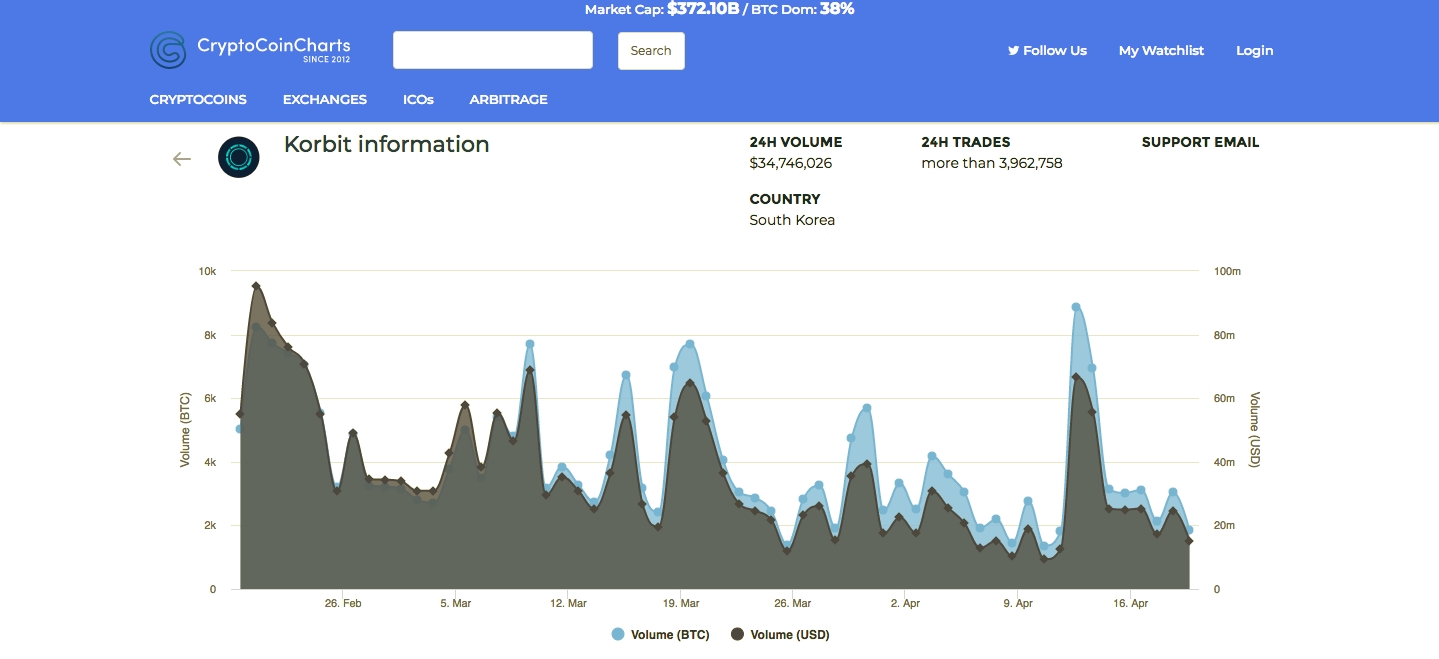
Task: Click the COUNTRY label
Action: point(785,199)
